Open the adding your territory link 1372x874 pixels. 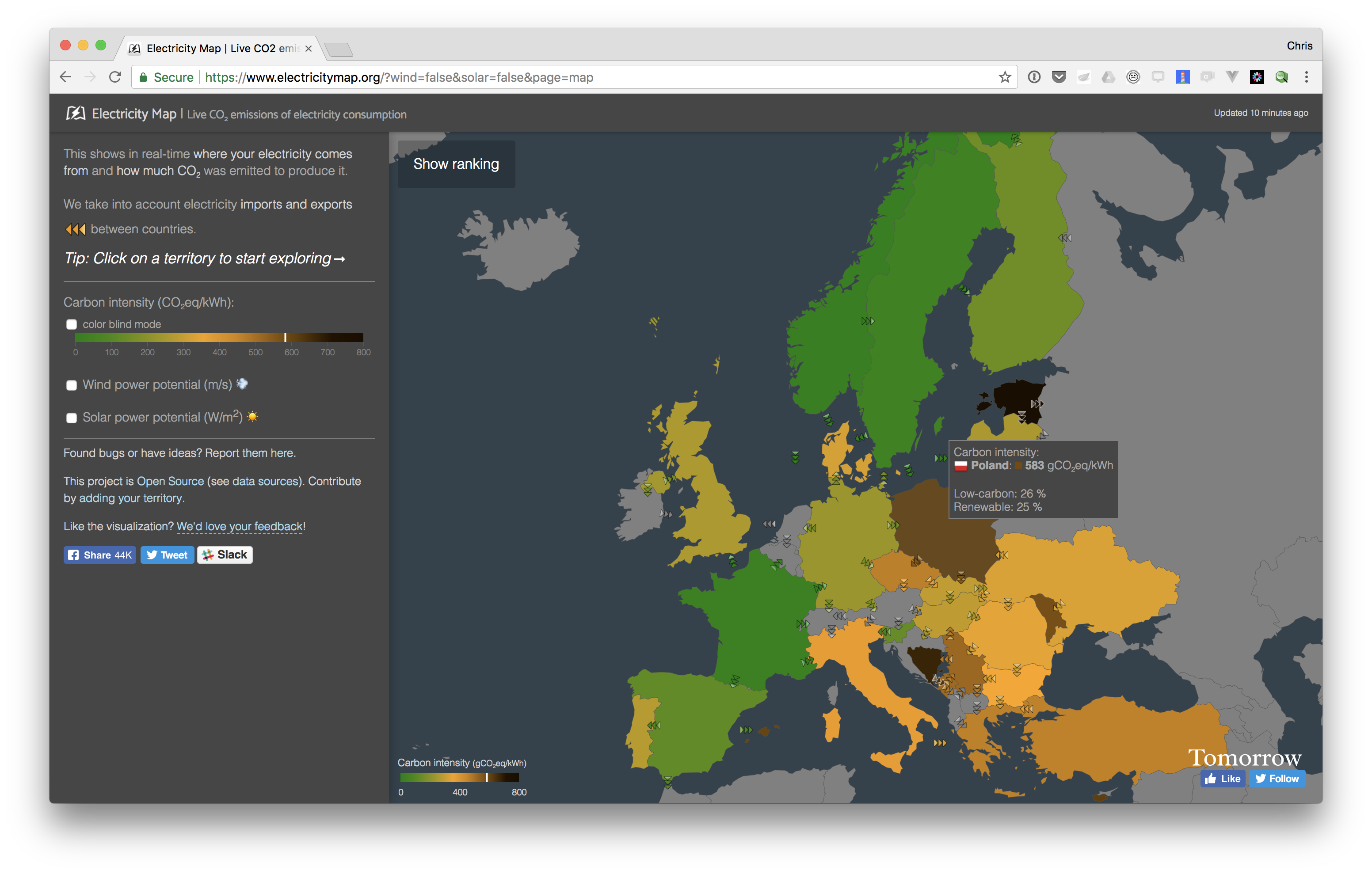coord(130,498)
